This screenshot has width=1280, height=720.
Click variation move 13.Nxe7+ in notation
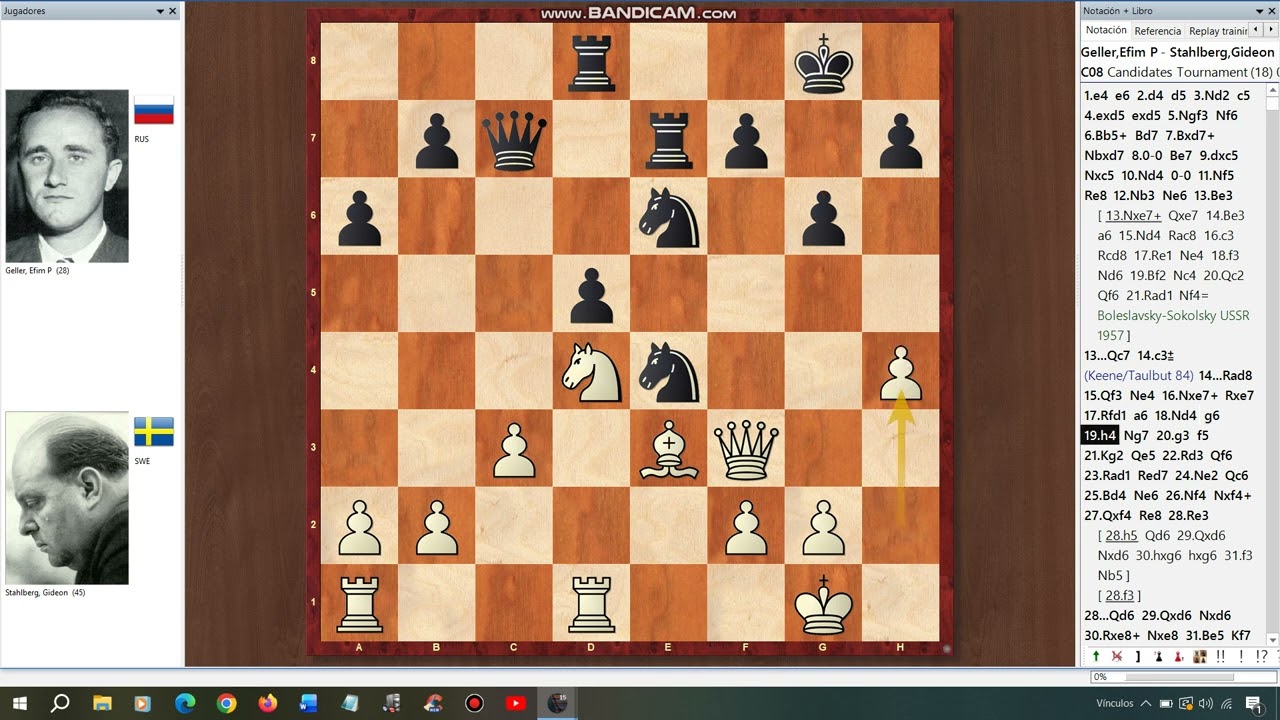(x=1135, y=215)
